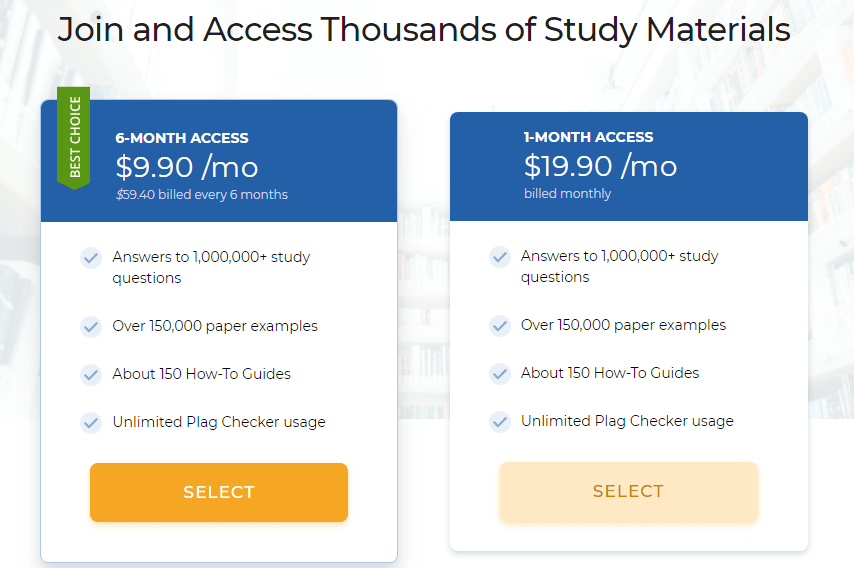Click Unlimited Plag Checker usage text in 6-month card
The height and width of the screenshot is (568, 854).
coord(219,422)
